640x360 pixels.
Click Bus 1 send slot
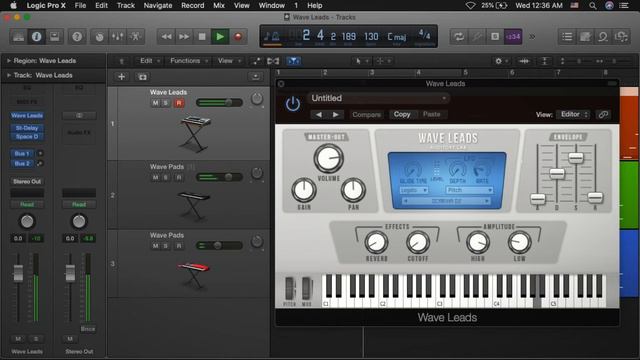pos(23,154)
